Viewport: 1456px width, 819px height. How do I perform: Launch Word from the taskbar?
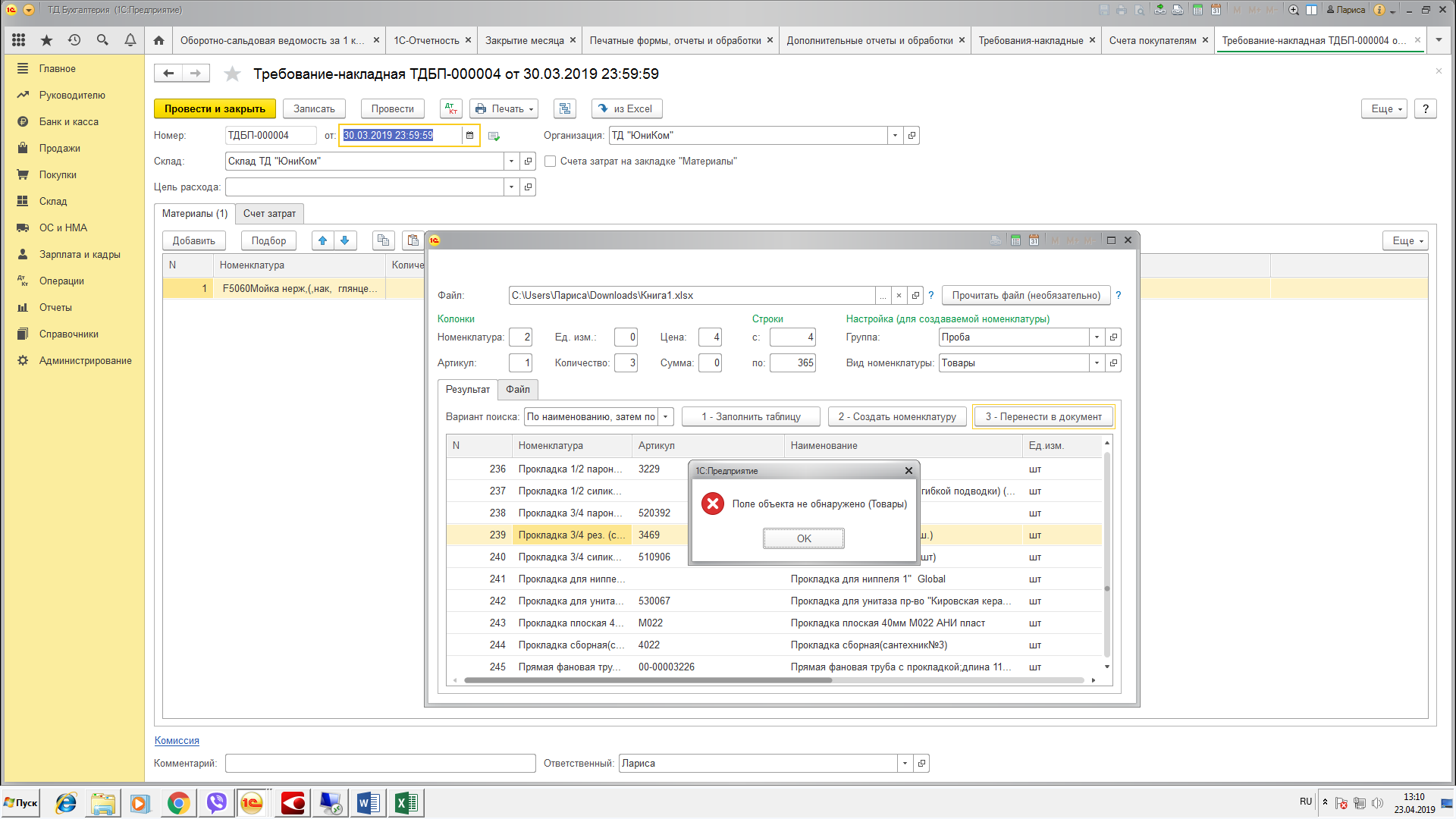pyautogui.click(x=368, y=803)
